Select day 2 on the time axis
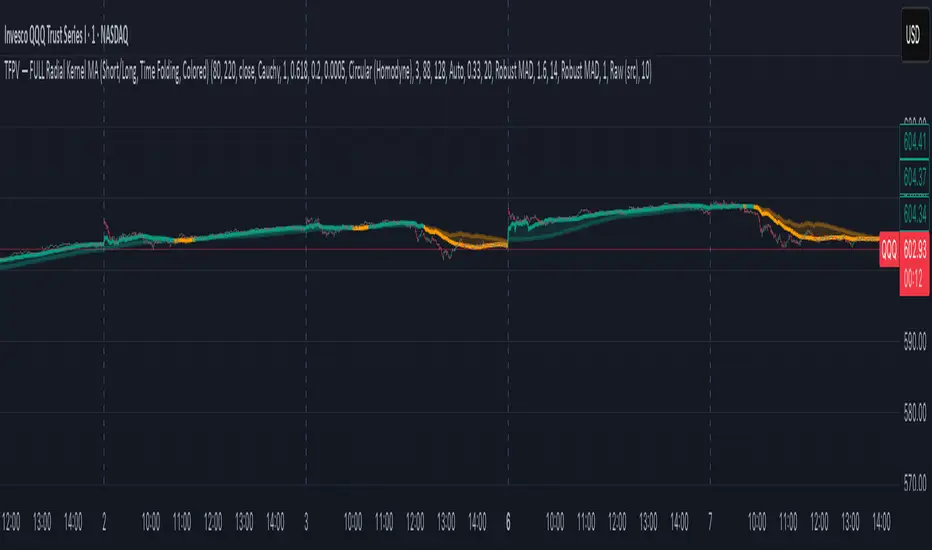932x550 pixels. 104,523
